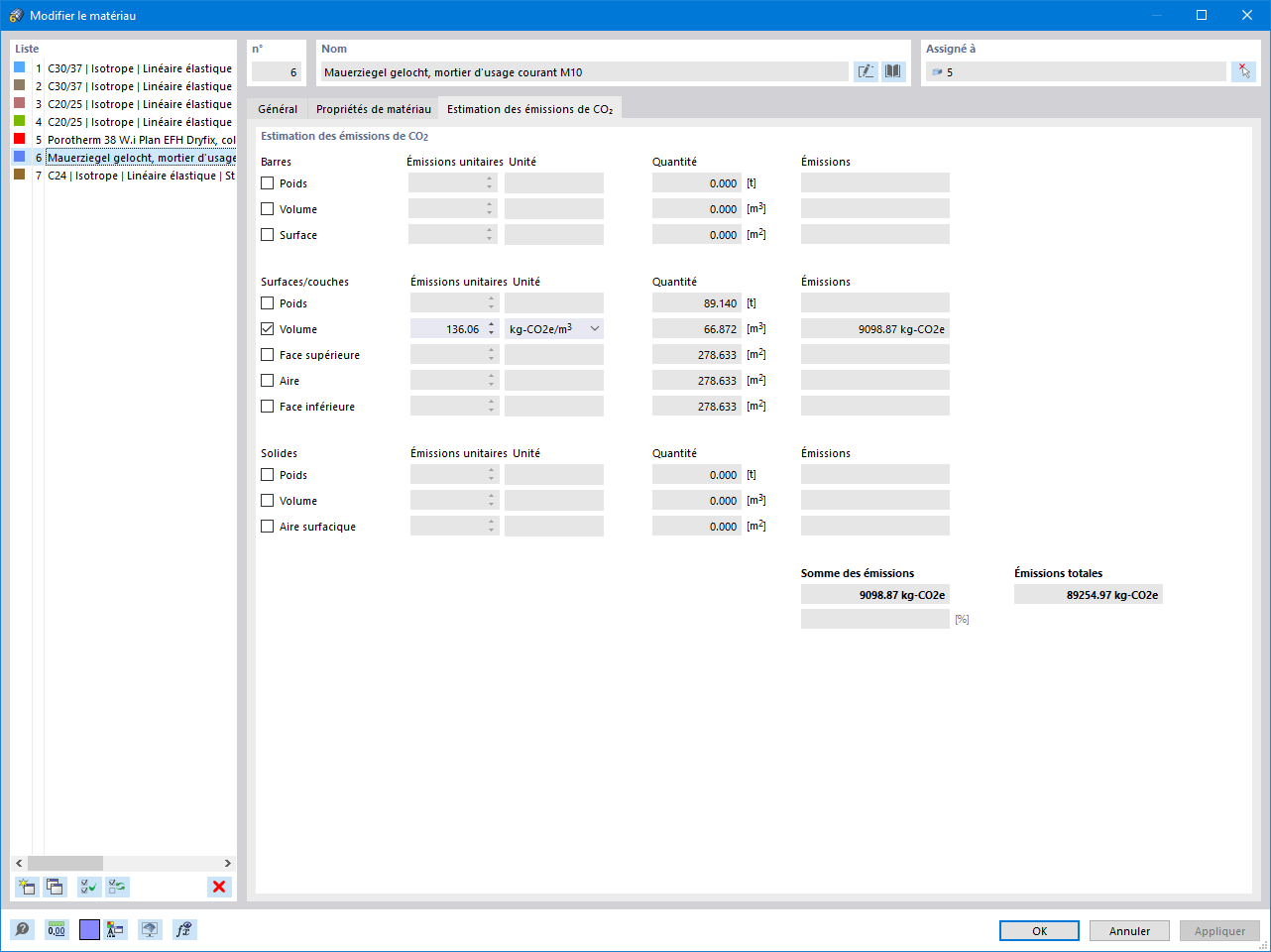Open the help icon at bottom left
Image resolution: width=1271 pixels, height=952 pixels.
22,929
